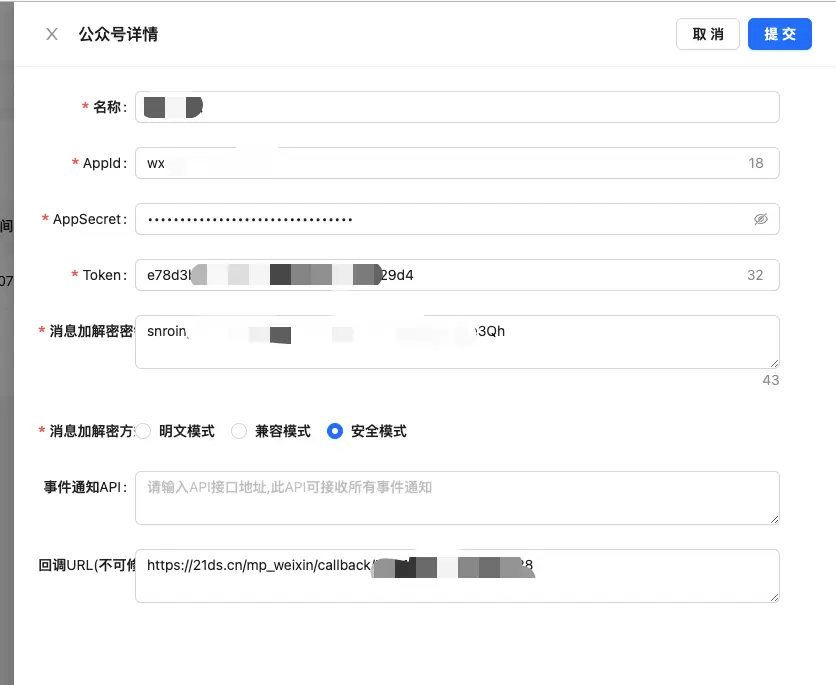This screenshot has width=836, height=685.
Task: Grab the 消息加解密密钥 textarea resize handle
Action: (x=774, y=364)
